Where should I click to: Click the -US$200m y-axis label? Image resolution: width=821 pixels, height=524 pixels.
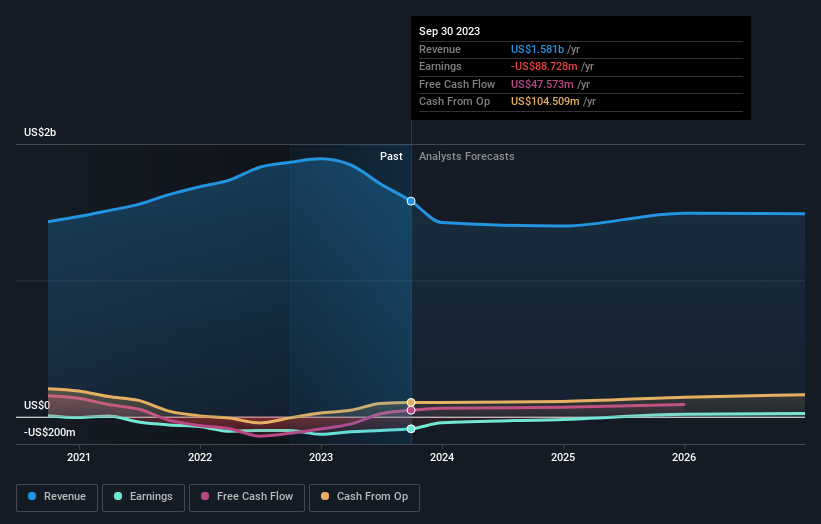[49, 432]
